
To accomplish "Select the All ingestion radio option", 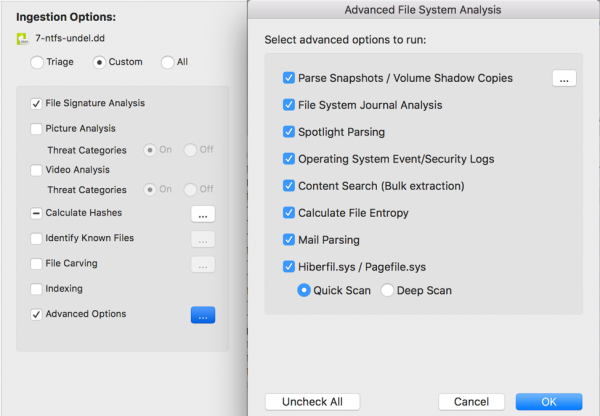I will pyautogui.click(x=167, y=62).
